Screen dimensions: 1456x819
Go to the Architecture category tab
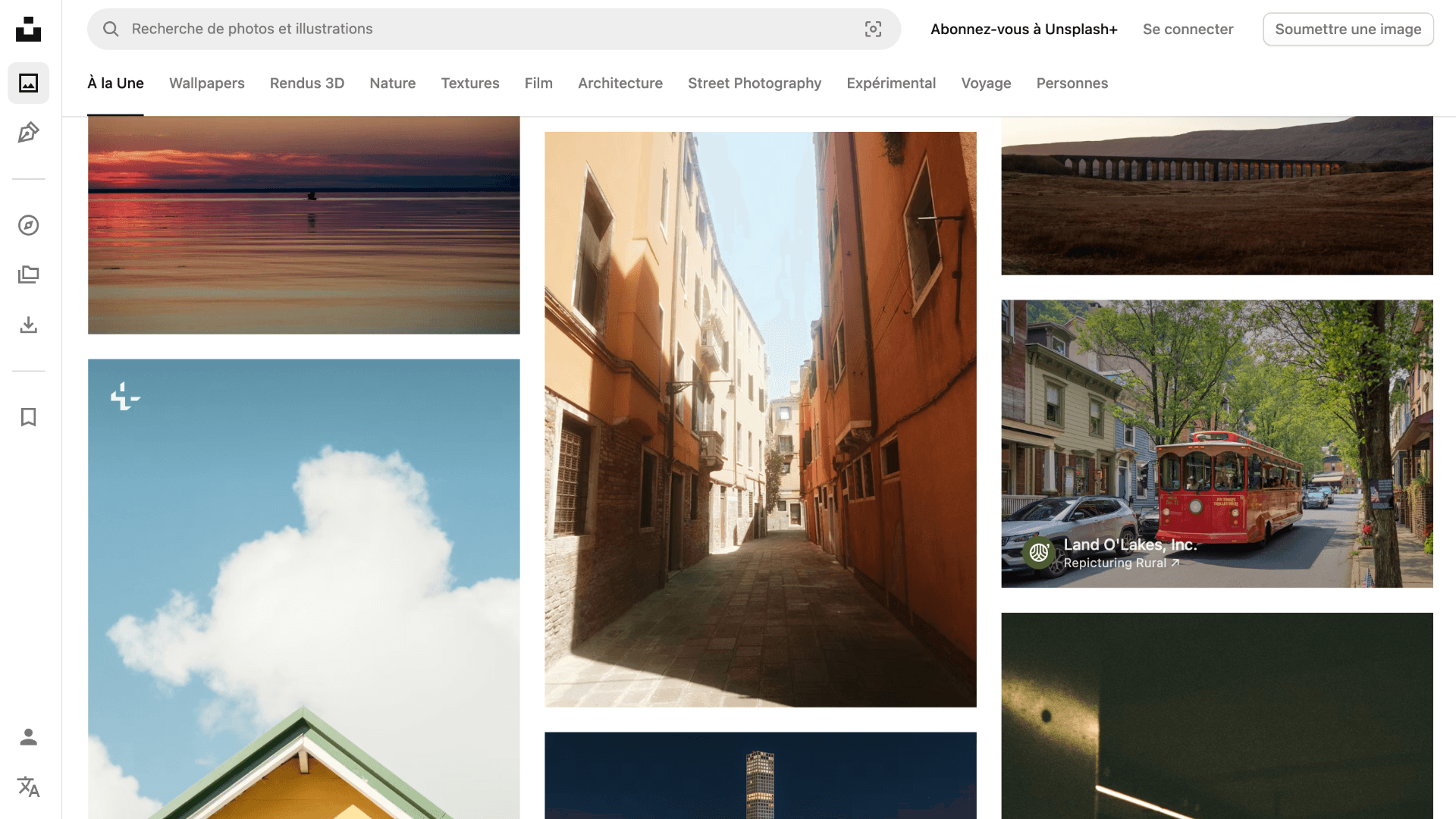tap(620, 83)
